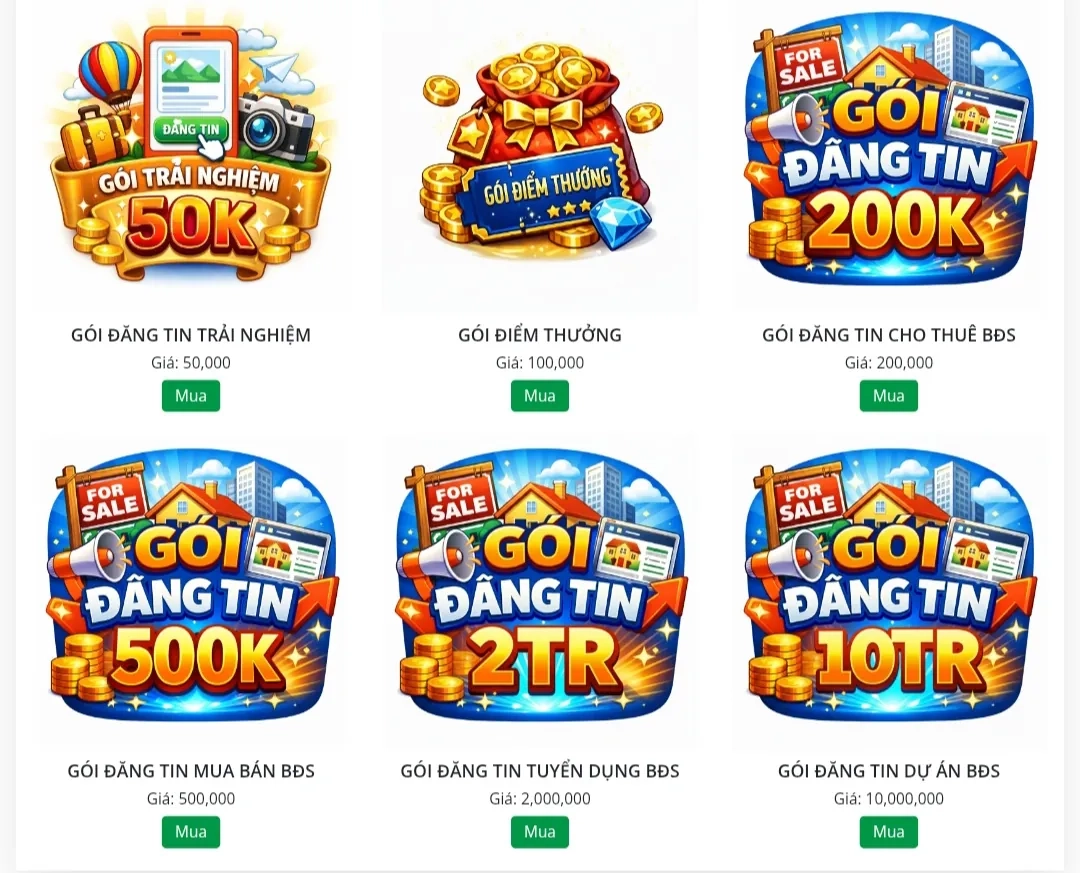This screenshot has height=873, width=1080.
Task: Open the GÓI ĐIỂM THƯỞNG title
Action: [x=540, y=334]
